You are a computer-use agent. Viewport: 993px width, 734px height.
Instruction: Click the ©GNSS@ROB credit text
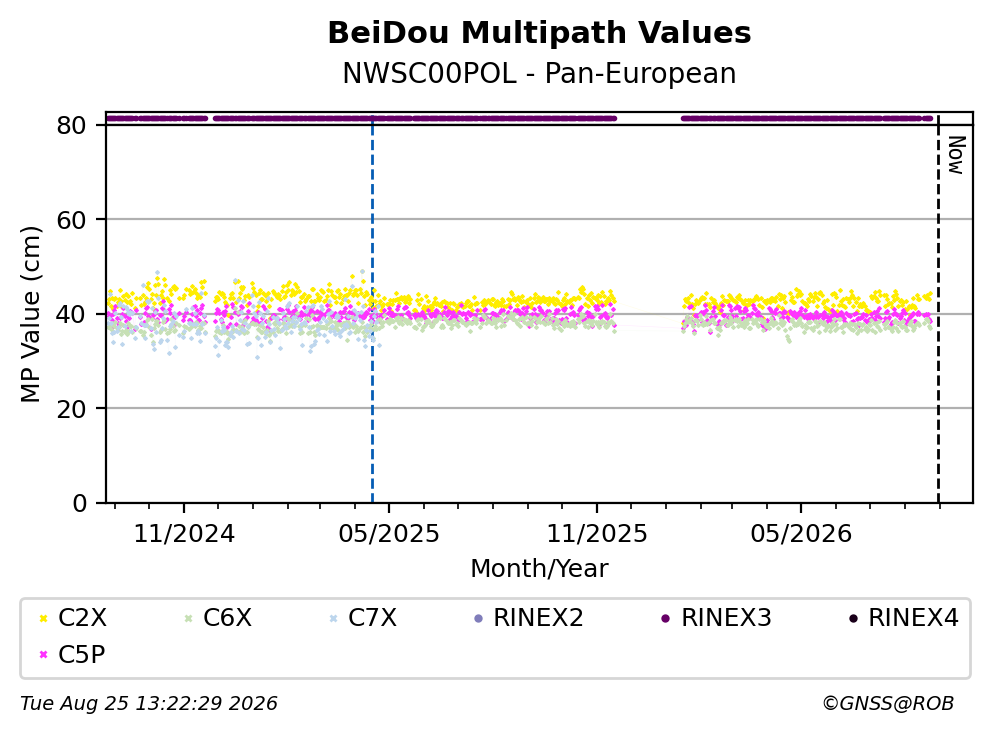[888, 704]
